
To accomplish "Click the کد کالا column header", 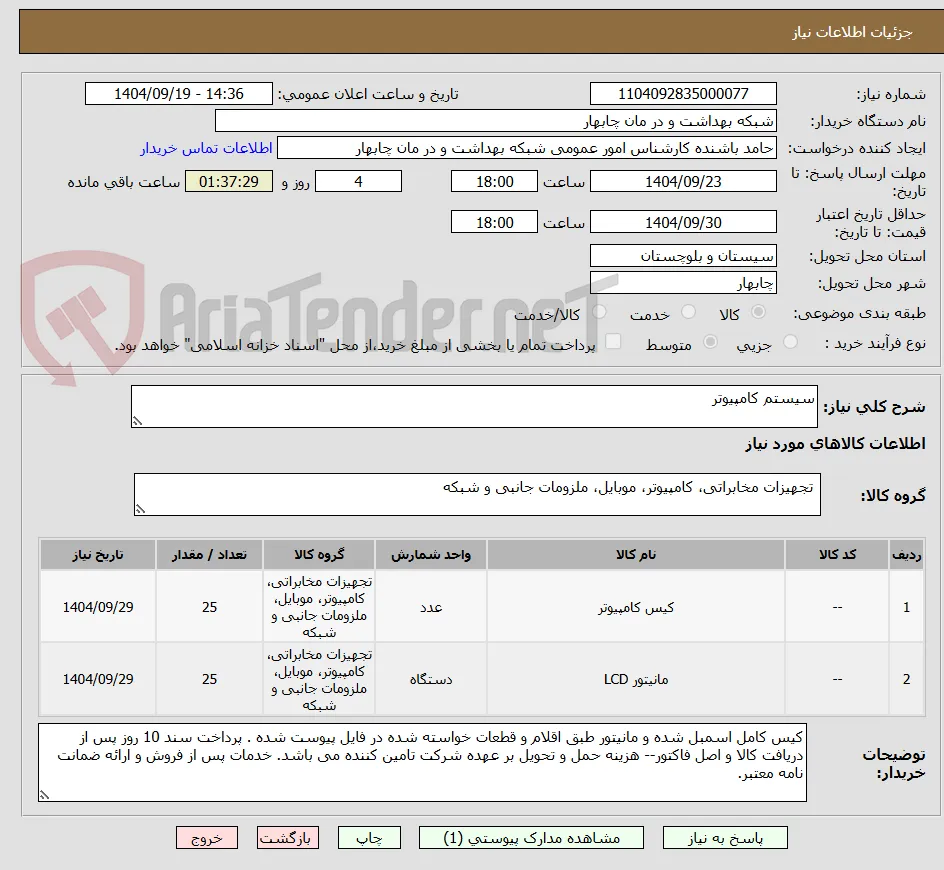I will click(x=837, y=555).
